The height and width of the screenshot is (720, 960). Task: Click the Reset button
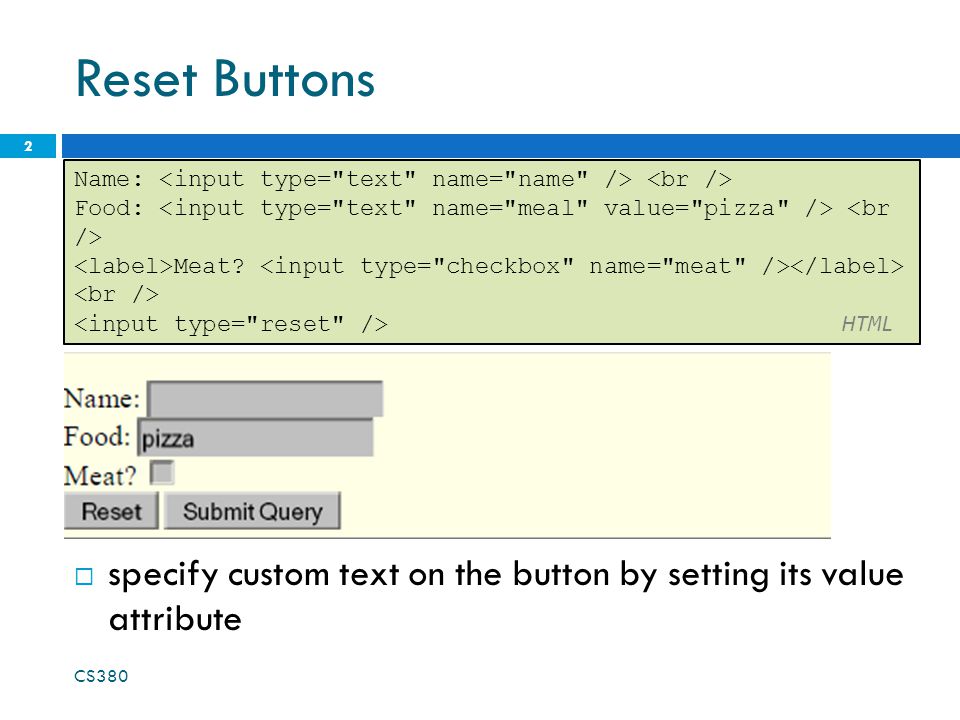pos(111,511)
